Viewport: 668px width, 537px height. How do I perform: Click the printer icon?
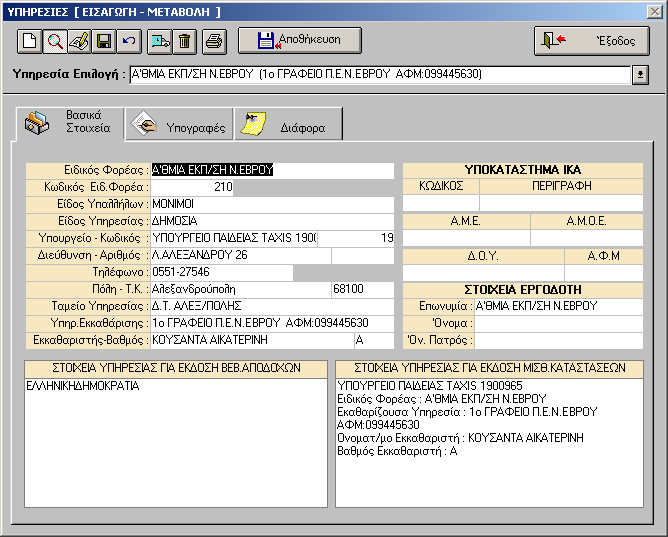coord(214,41)
